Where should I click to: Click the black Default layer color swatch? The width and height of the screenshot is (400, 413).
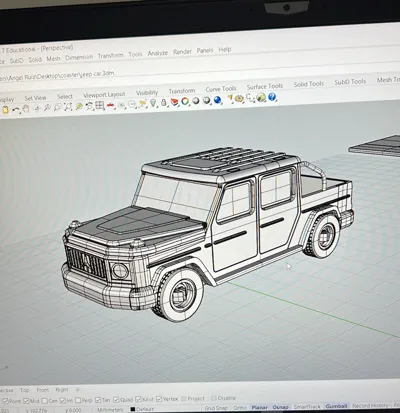(133, 409)
